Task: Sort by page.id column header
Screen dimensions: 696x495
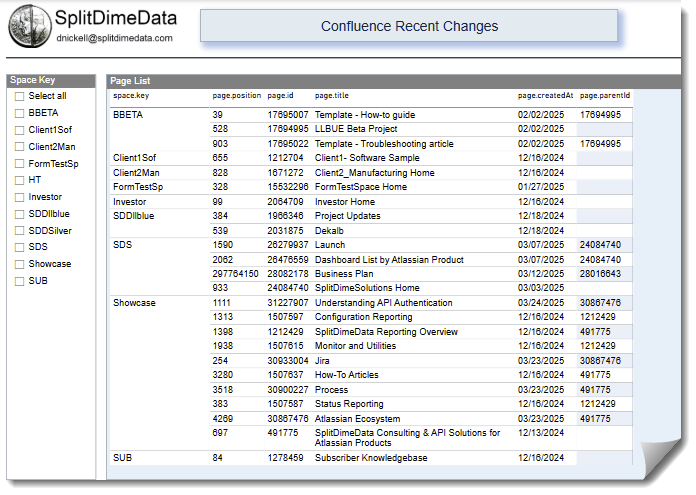Action: [x=280, y=95]
